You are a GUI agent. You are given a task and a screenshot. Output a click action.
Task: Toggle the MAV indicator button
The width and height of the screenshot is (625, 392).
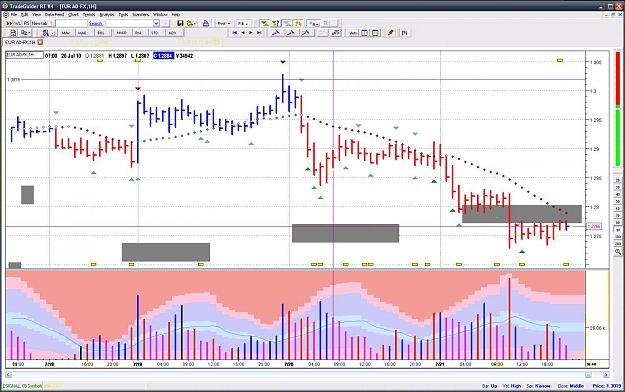coord(66,33)
